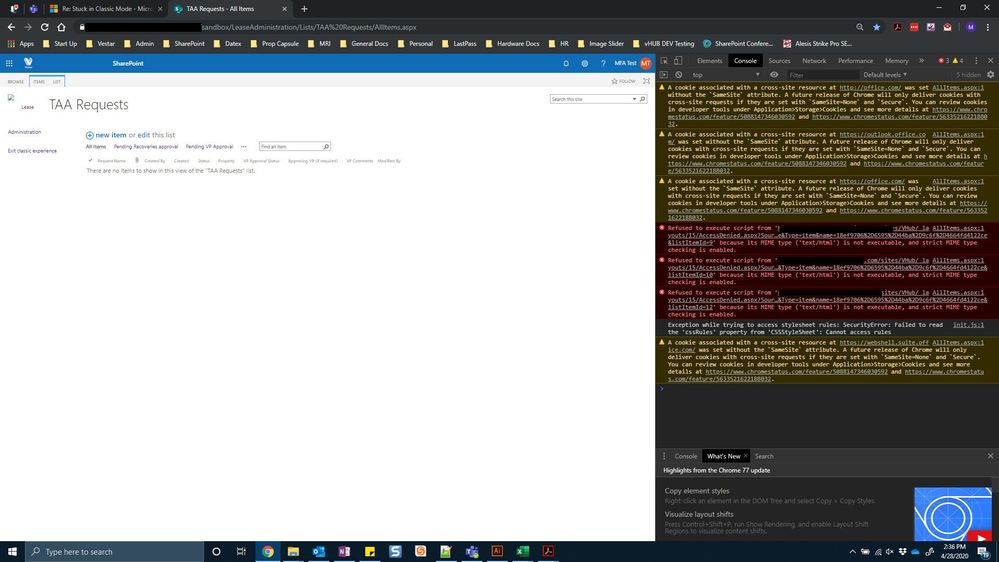
Task: Click the Find an item search box
Action: (x=291, y=147)
